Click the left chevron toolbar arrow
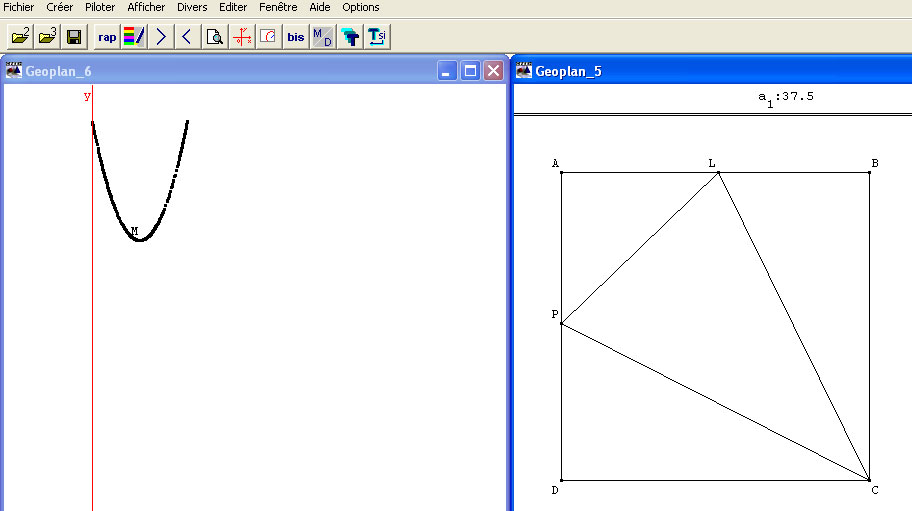912x511 pixels. [x=187, y=37]
